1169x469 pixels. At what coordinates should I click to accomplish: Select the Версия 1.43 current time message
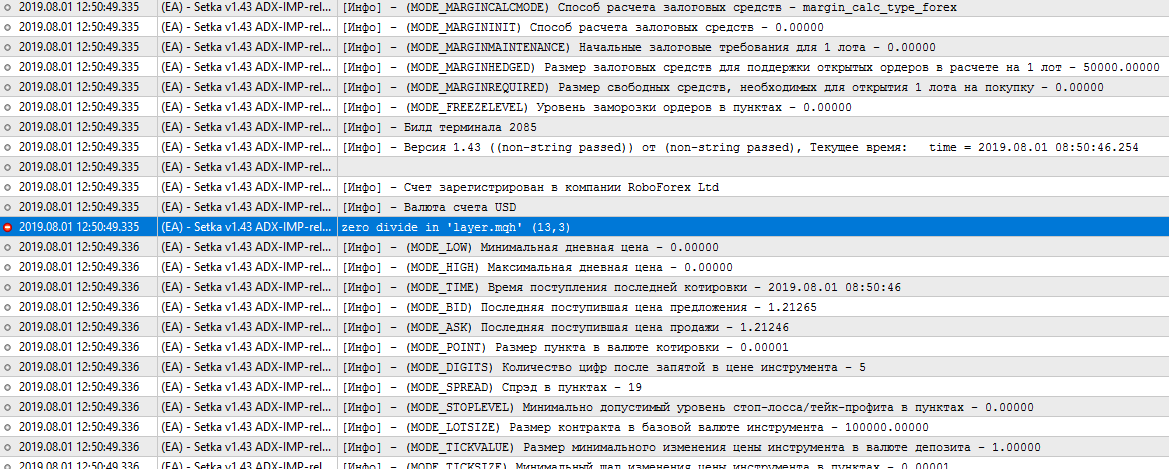coord(740,148)
